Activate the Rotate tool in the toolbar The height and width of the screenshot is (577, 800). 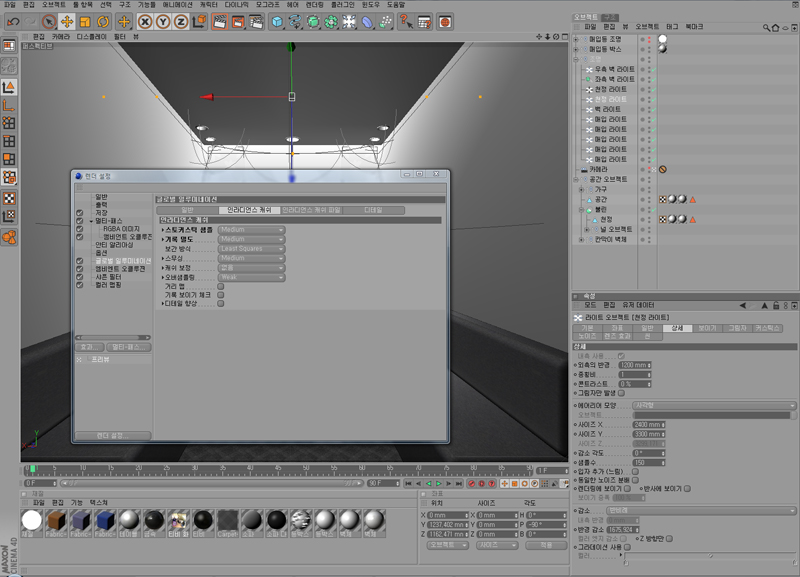(103, 21)
